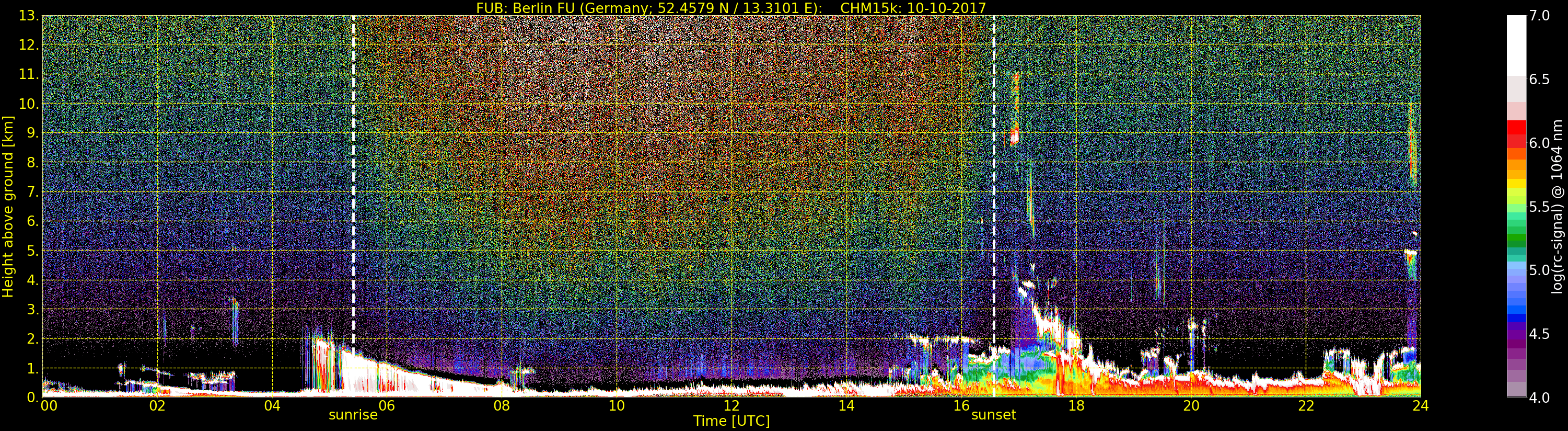This screenshot has width=1568, height=431.
Task: Click the x-axis tick label '02'
Action: (x=157, y=405)
